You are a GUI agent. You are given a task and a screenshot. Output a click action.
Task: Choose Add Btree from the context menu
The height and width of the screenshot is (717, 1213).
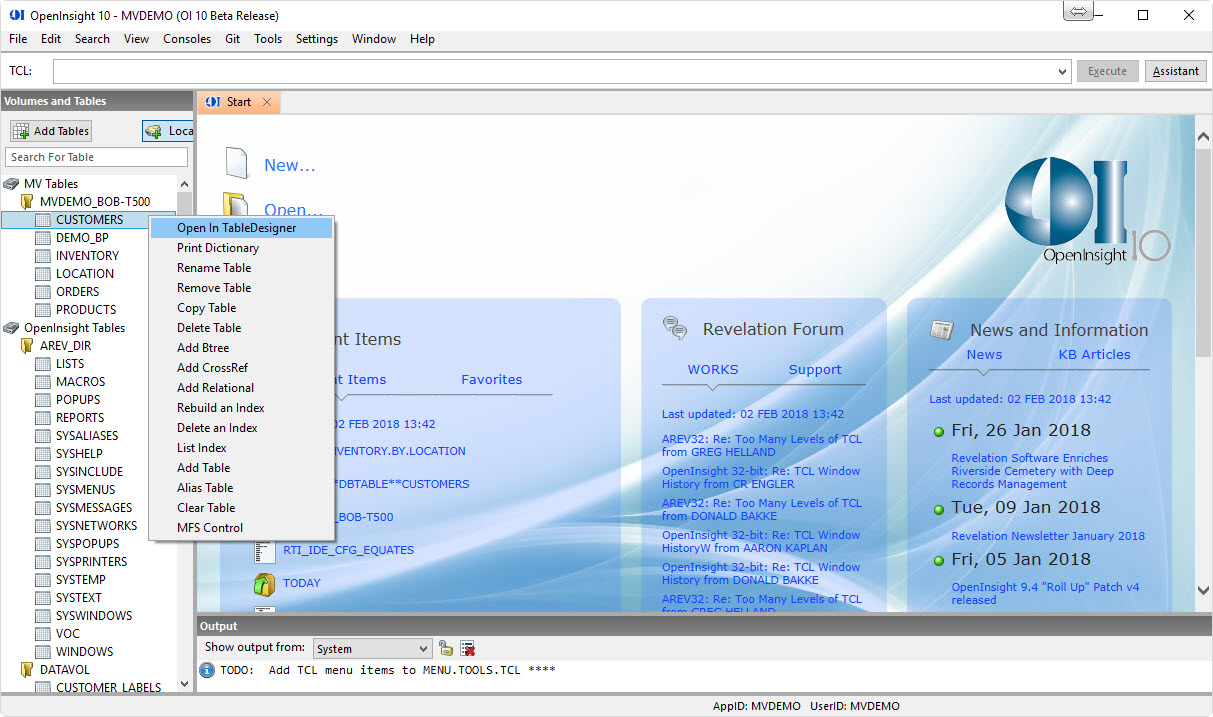241,348
